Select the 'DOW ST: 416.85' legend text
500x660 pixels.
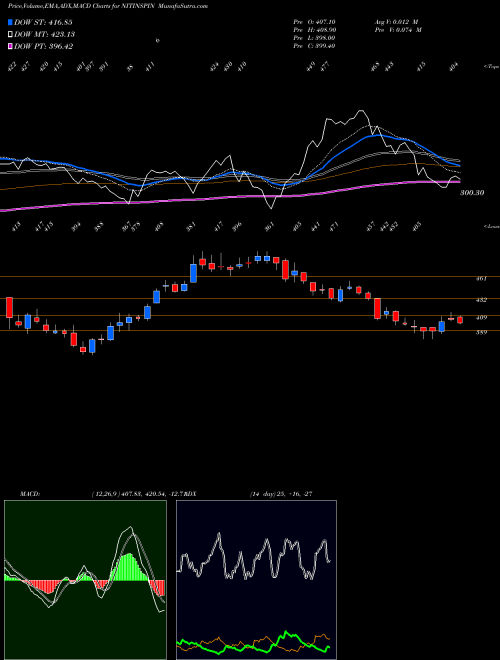click(x=43, y=22)
